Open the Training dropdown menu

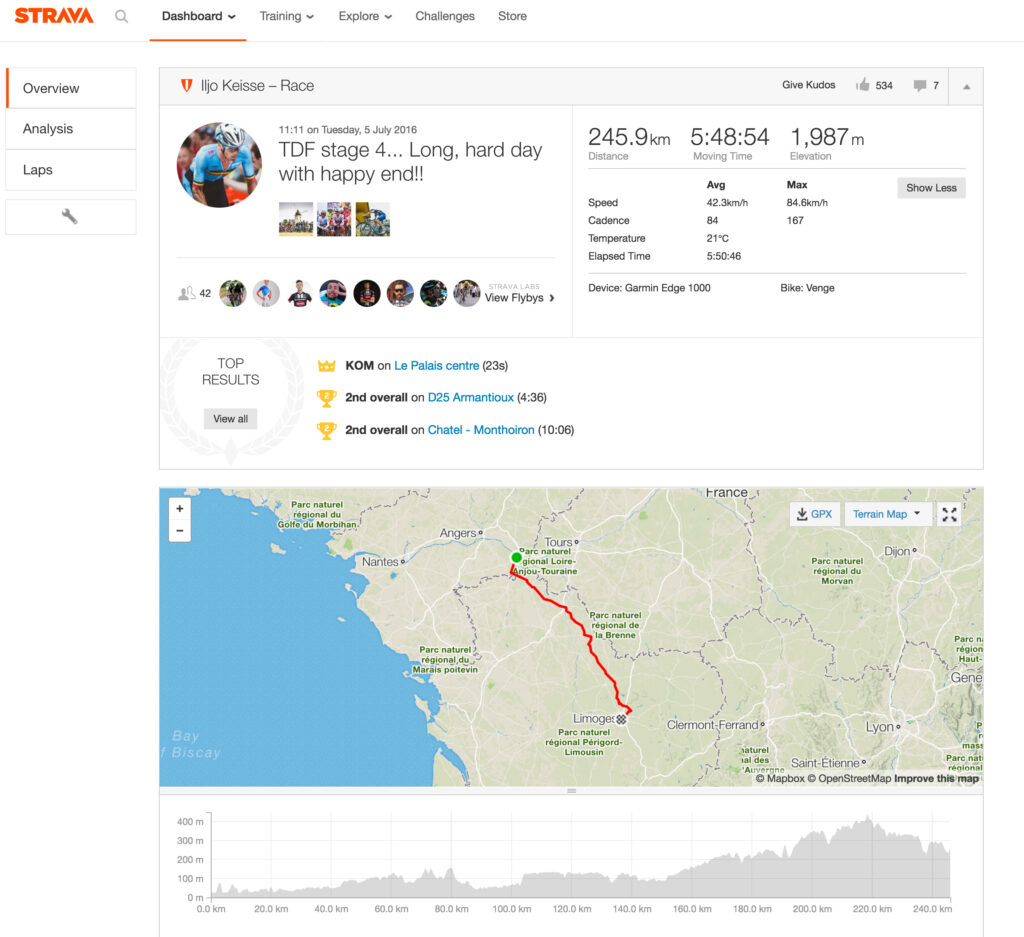pos(286,16)
